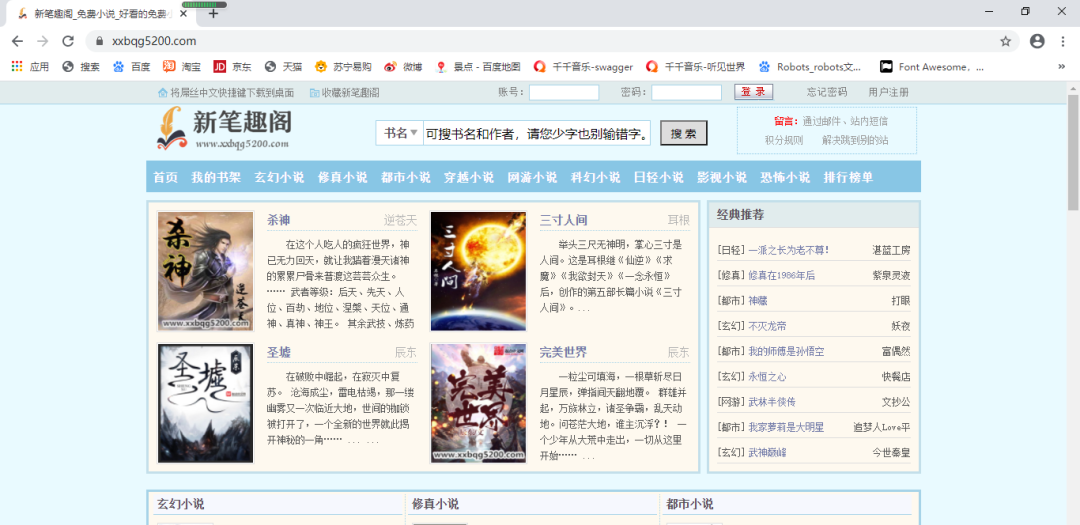The width and height of the screenshot is (1080, 525).
Task: Open the Chrome three-dot menu
Action: [x=1063, y=41]
